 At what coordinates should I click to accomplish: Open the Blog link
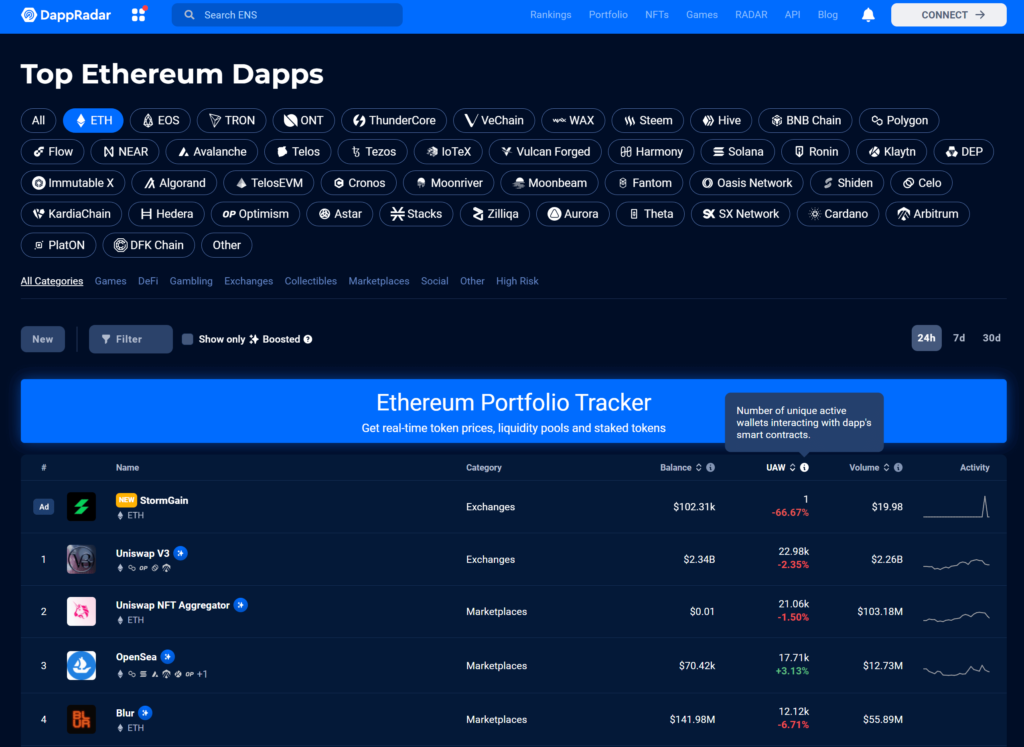tap(827, 14)
